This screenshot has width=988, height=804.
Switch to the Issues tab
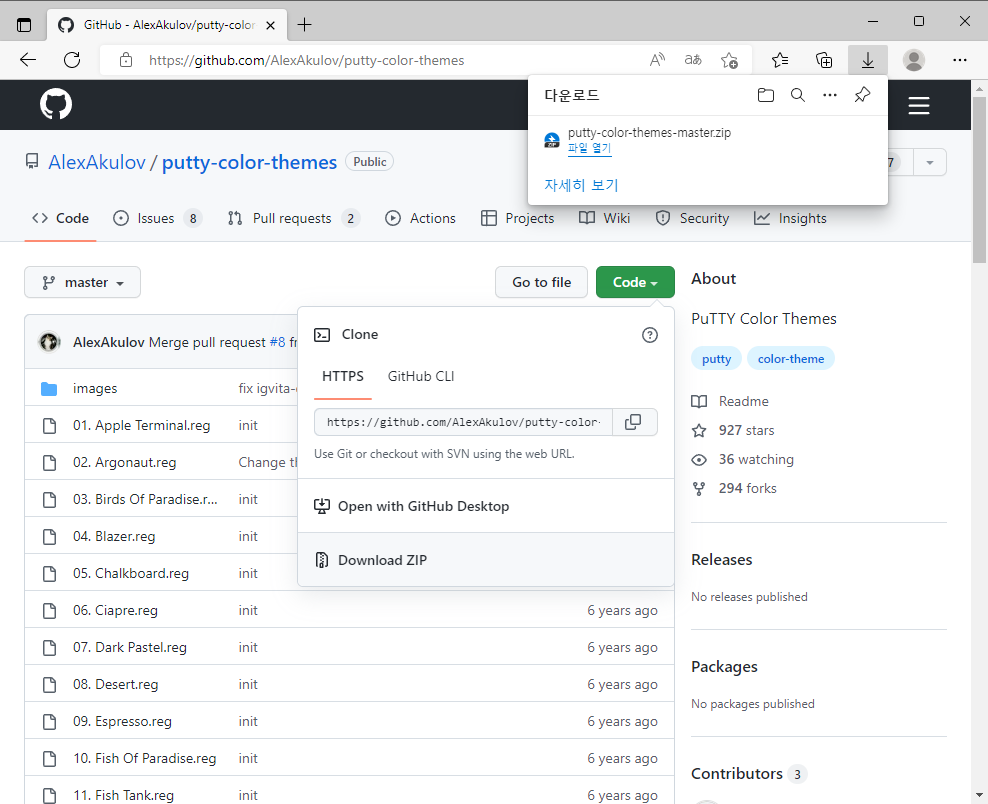(157, 218)
